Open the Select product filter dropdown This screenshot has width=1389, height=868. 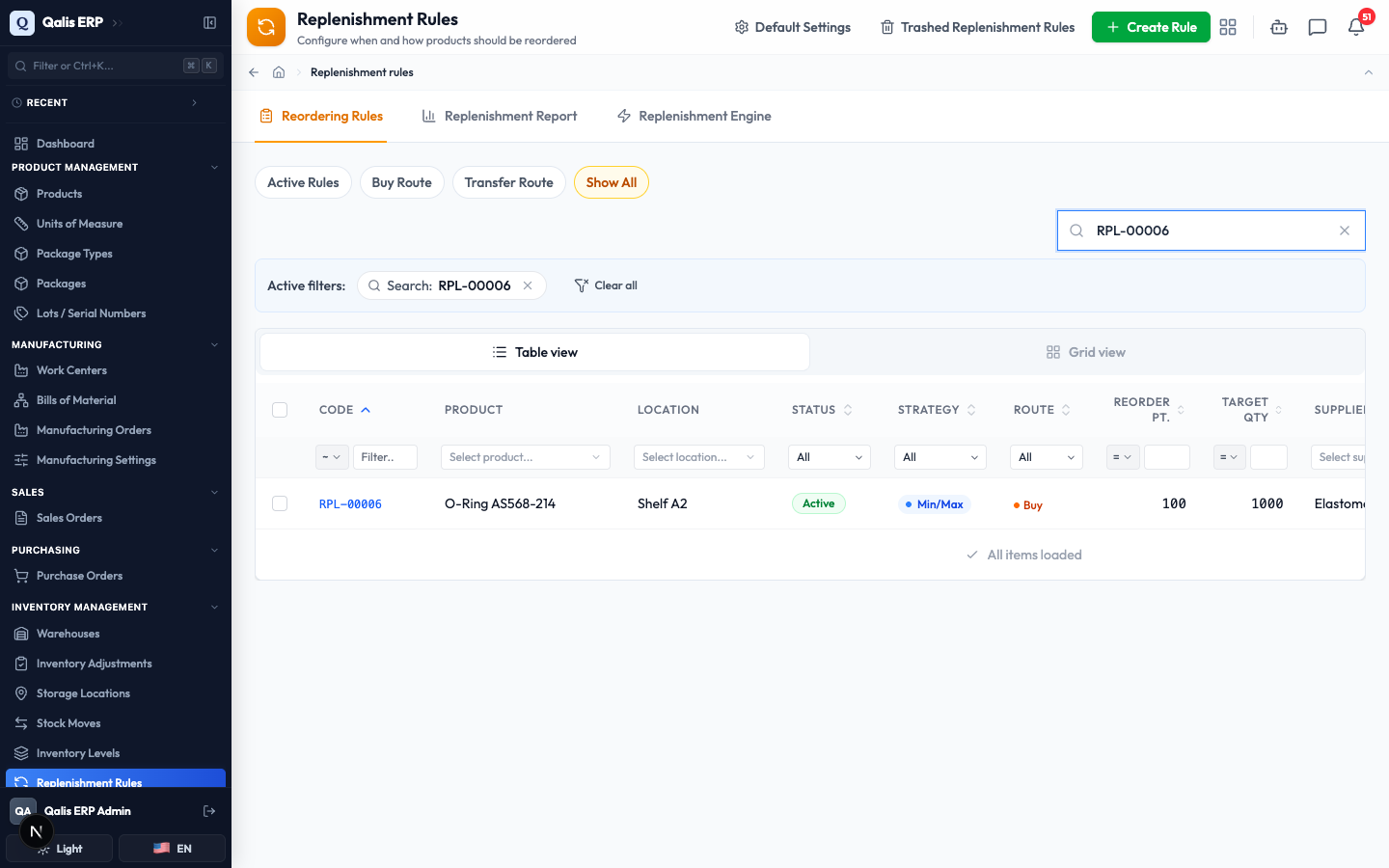tap(526, 457)
